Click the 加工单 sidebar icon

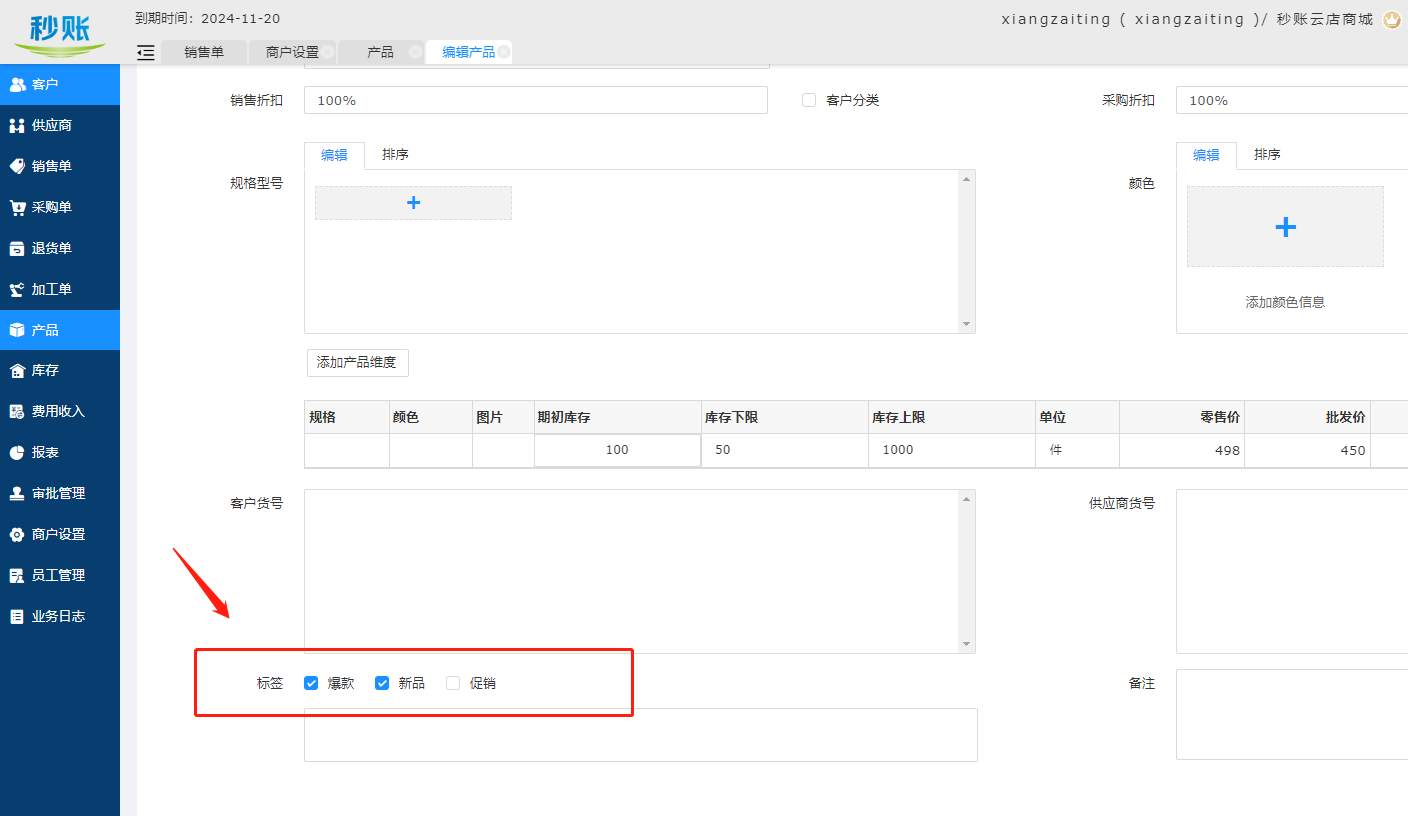(17, 290)
